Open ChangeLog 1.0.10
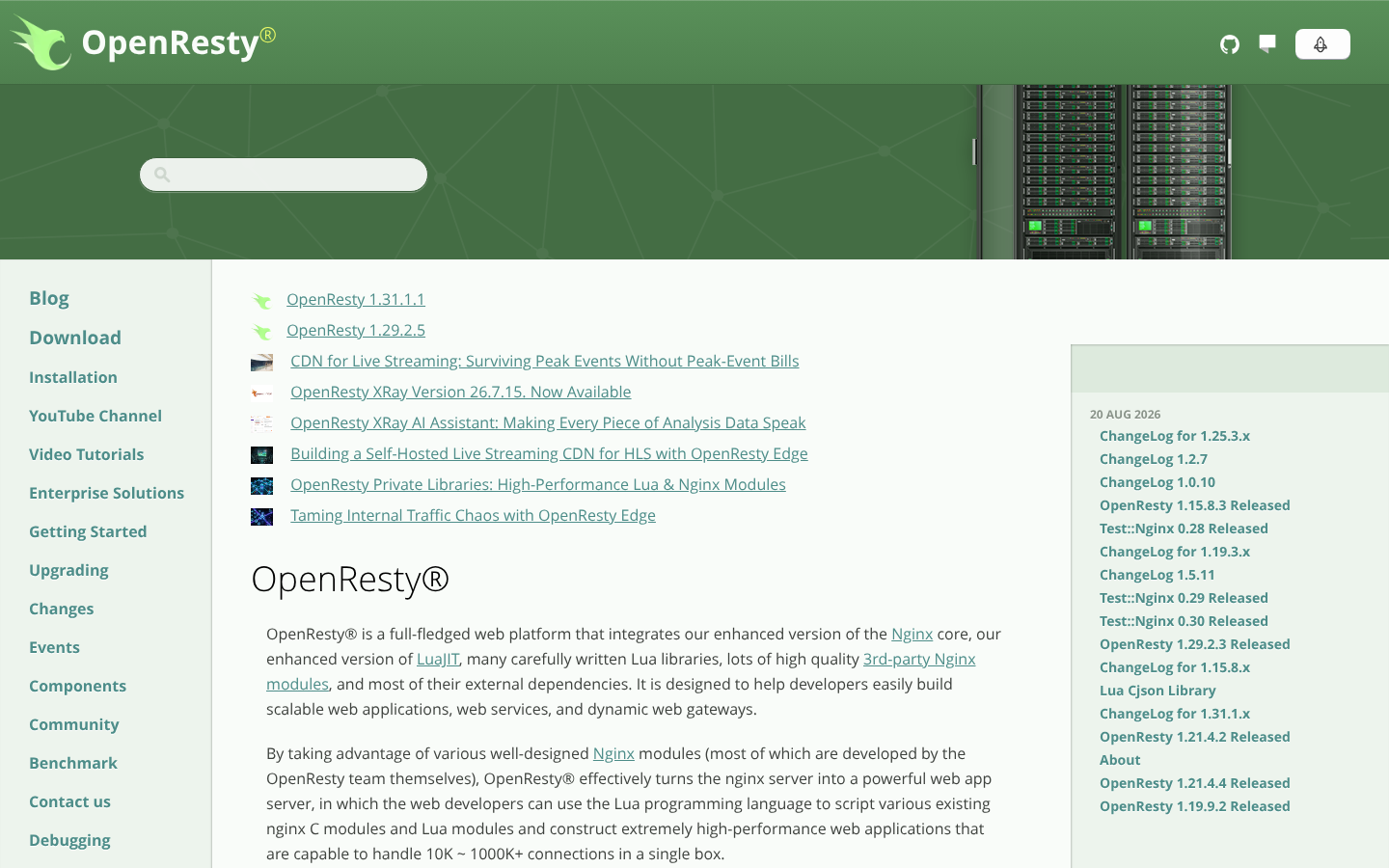Viewport: 1389px width, 868px height. 1157,482
